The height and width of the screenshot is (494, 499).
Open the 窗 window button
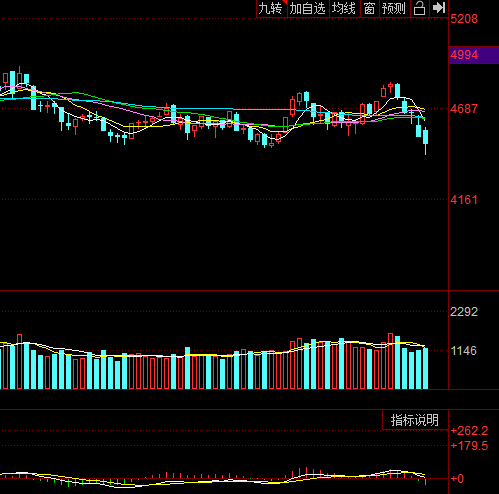(x=369, y=8)
